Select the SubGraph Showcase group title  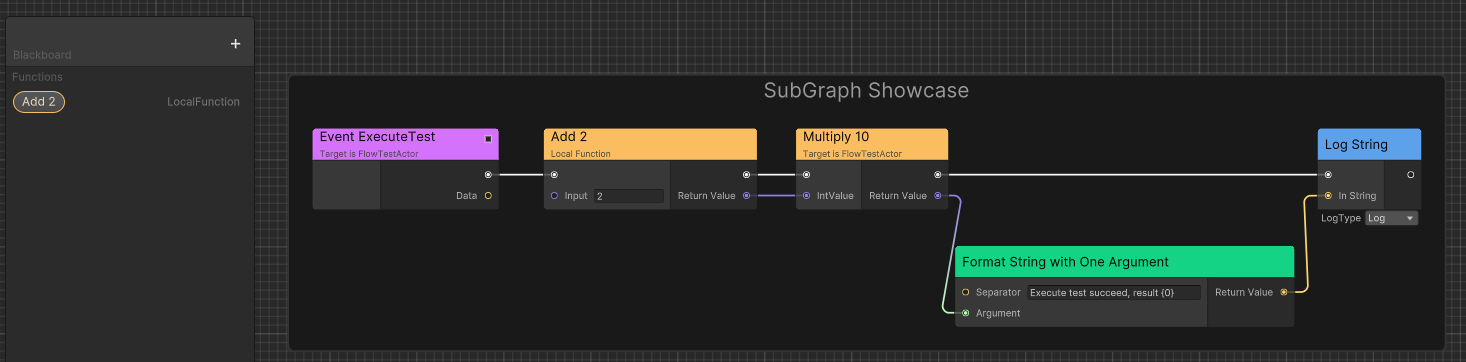tap(866, 90)
